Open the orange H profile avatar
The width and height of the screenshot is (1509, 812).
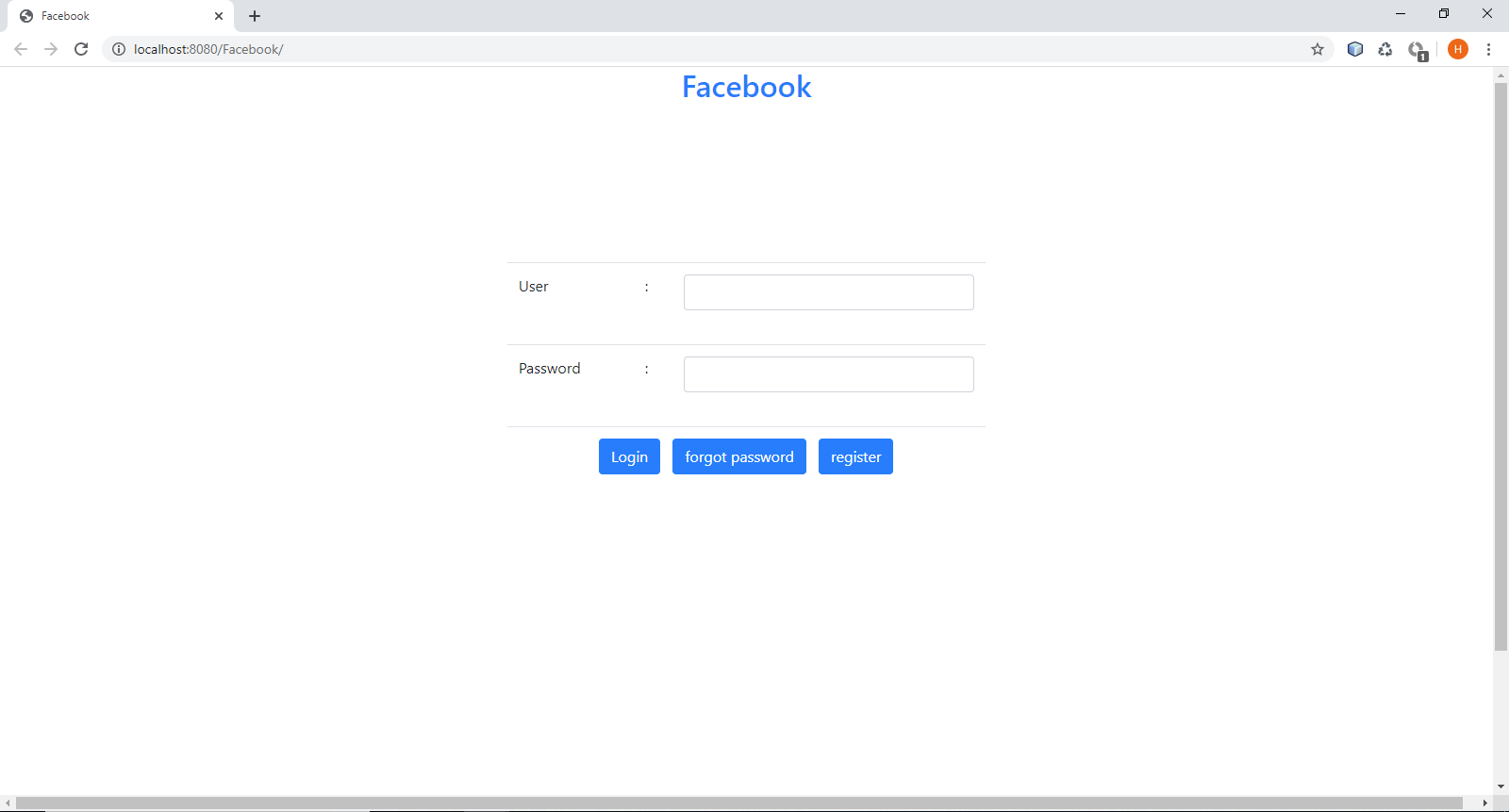pos(1458,49)
